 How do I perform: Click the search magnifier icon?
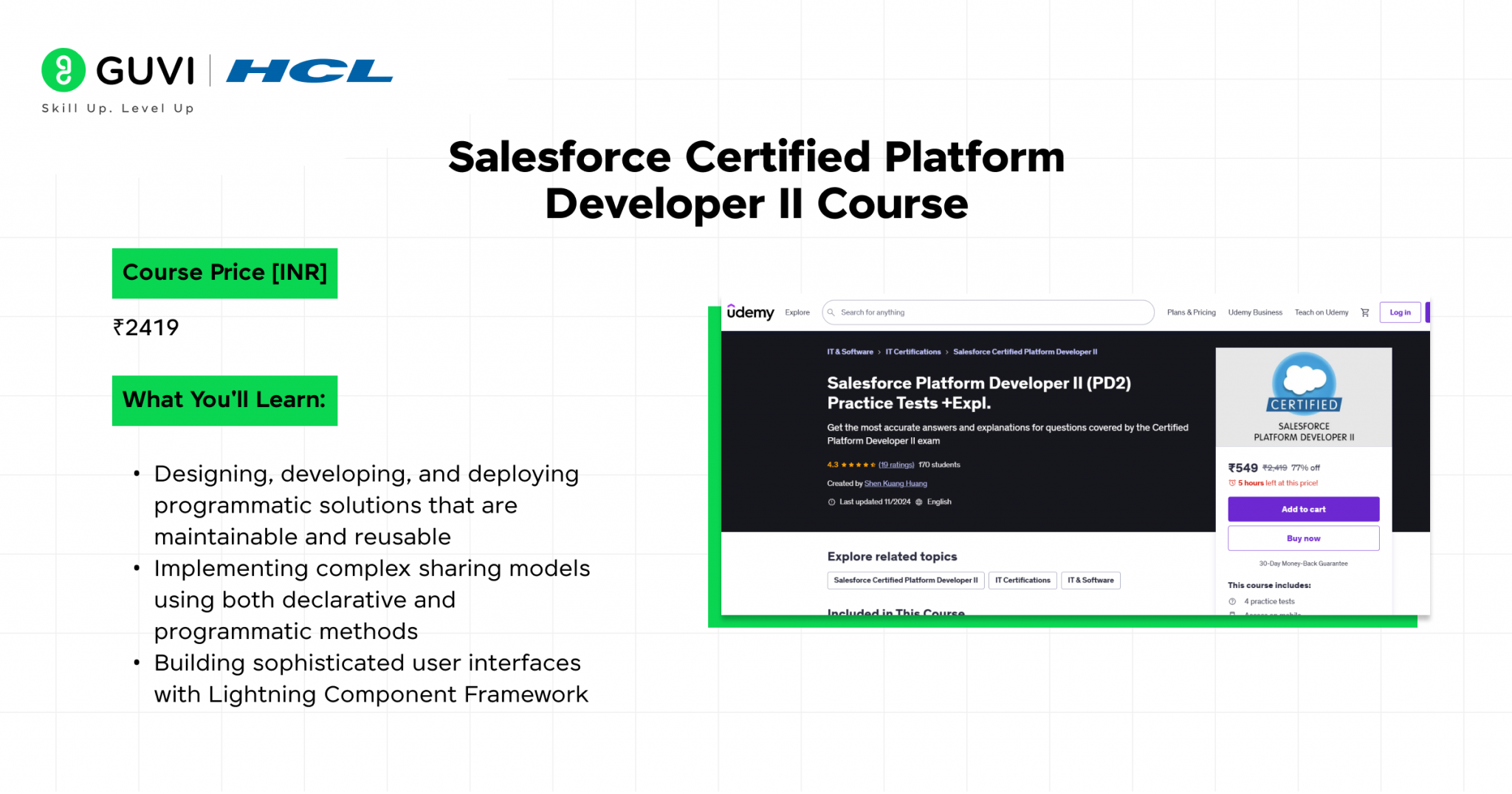tap(831, 312)
